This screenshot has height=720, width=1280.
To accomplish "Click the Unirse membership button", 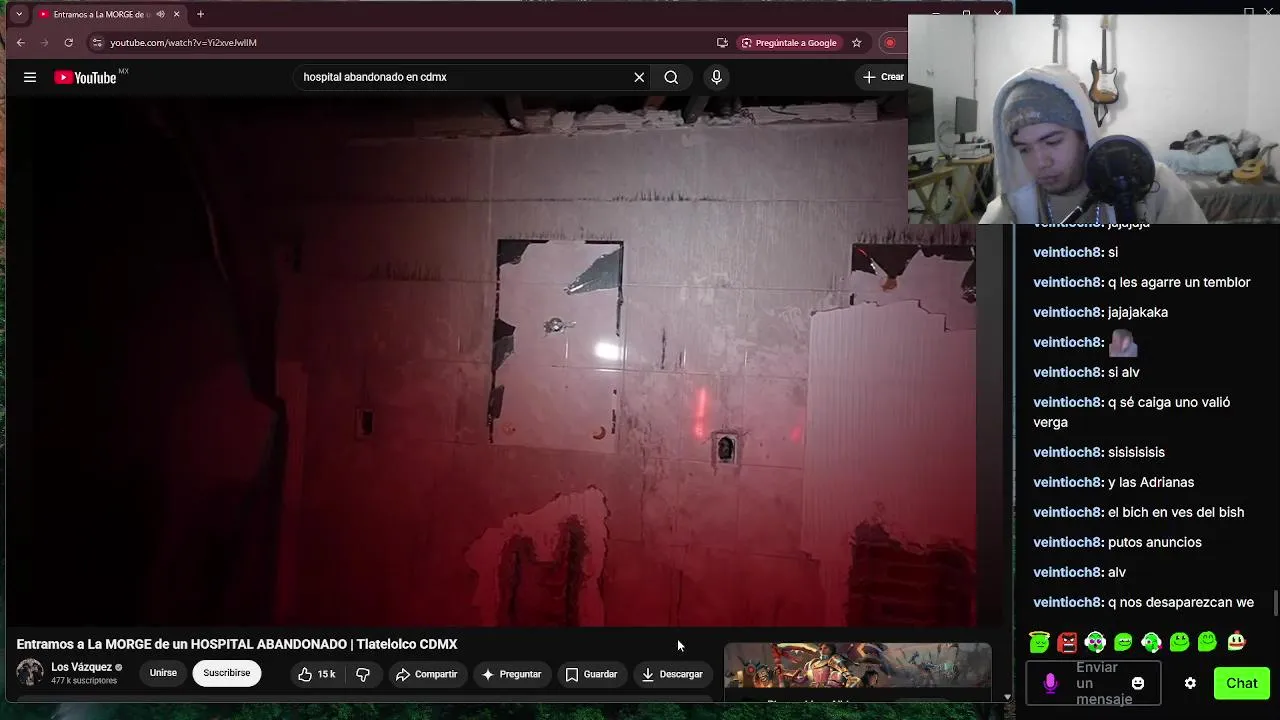I will point(163,673).
